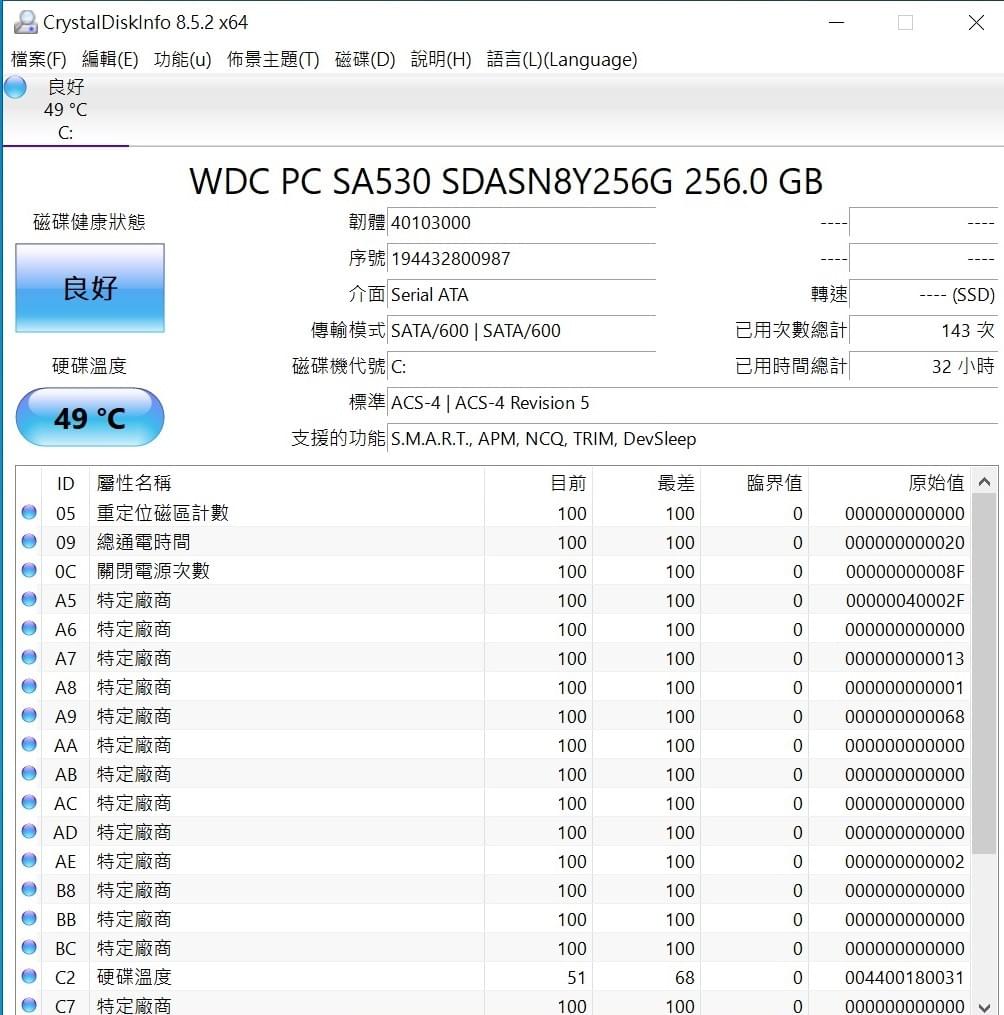Click status orb for ID 05 row
This screenshot has width=1004, height=1015.
pos(29,512)
